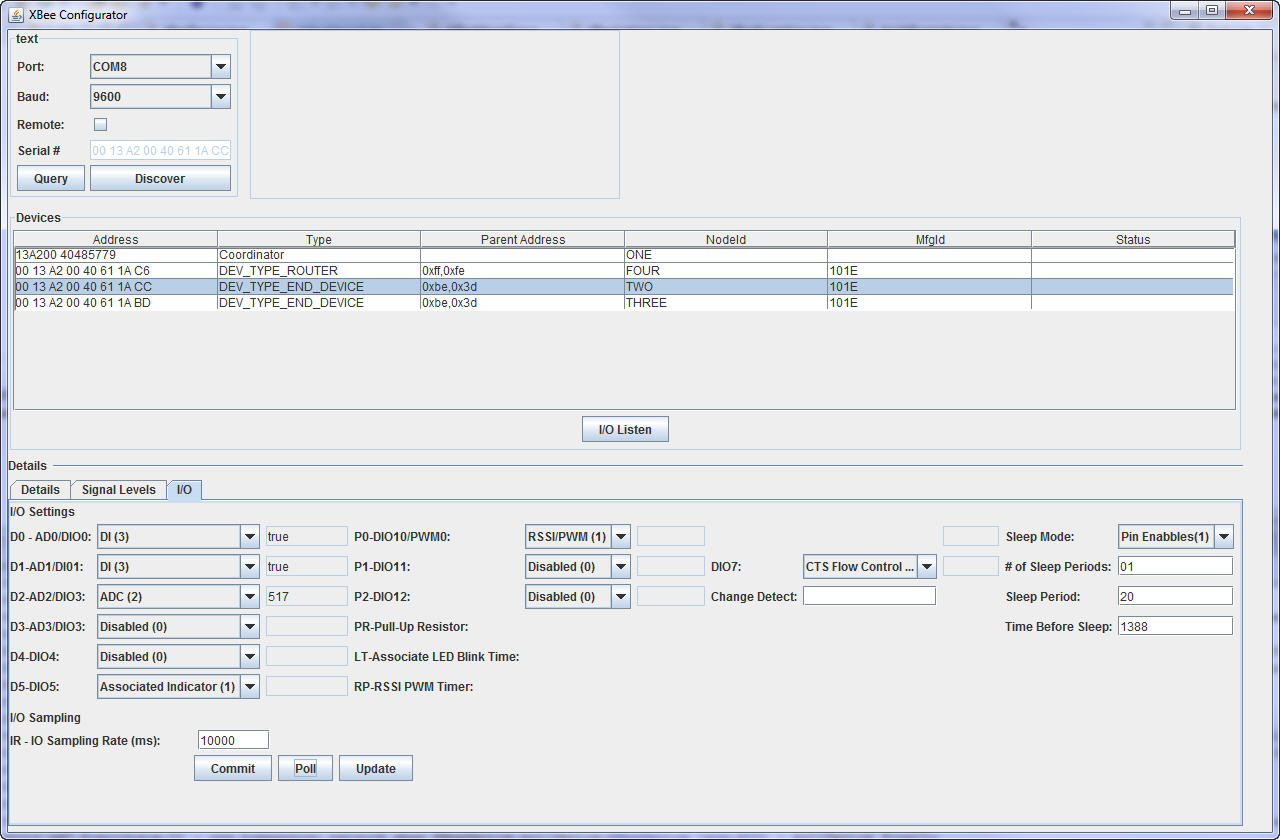Open the D2-AD2/DIO3 ADC dropdown
This screenshot has width=1280, height=840.
250,597
